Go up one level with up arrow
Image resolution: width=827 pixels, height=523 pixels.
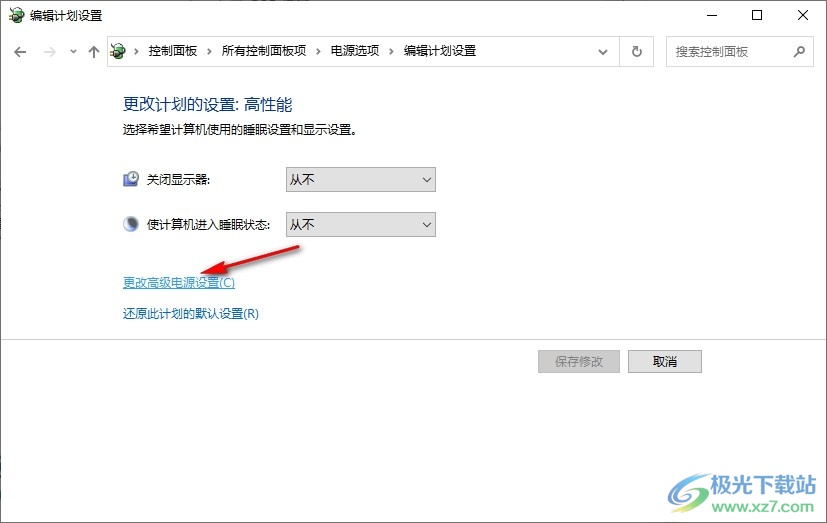[x=93, y=52]
